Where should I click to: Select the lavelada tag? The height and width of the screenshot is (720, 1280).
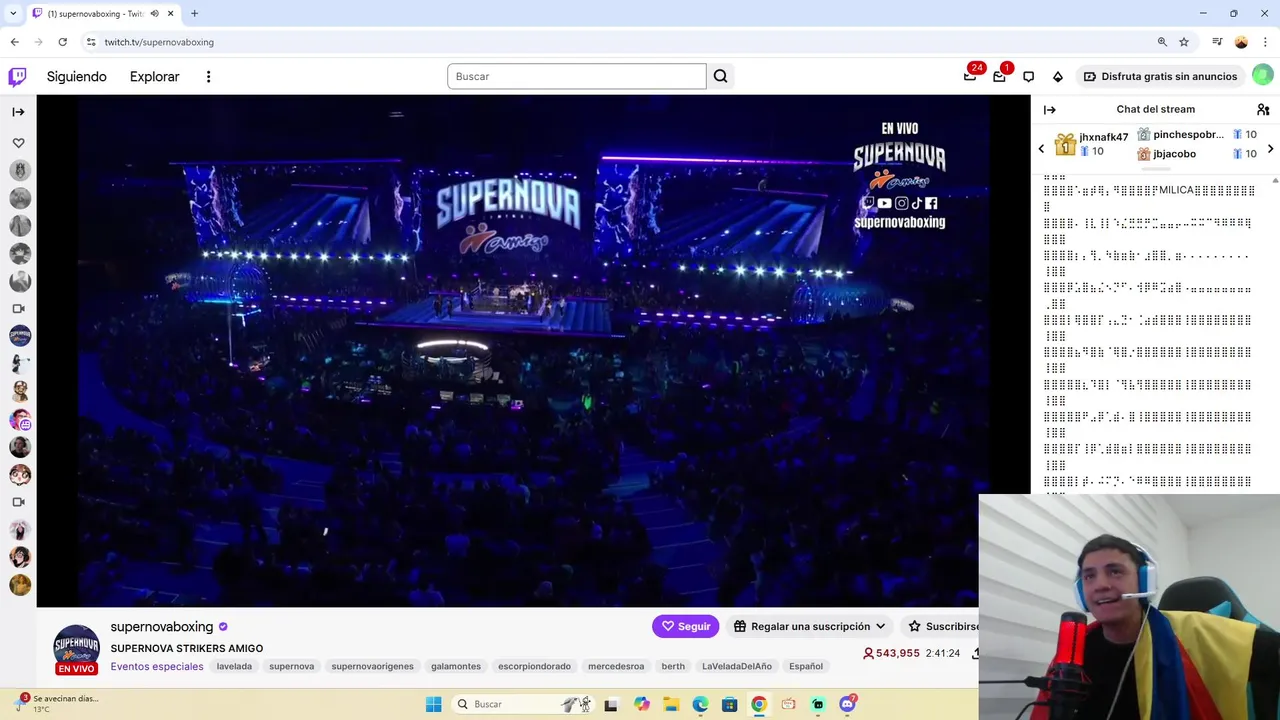click(x=234, y=666)
